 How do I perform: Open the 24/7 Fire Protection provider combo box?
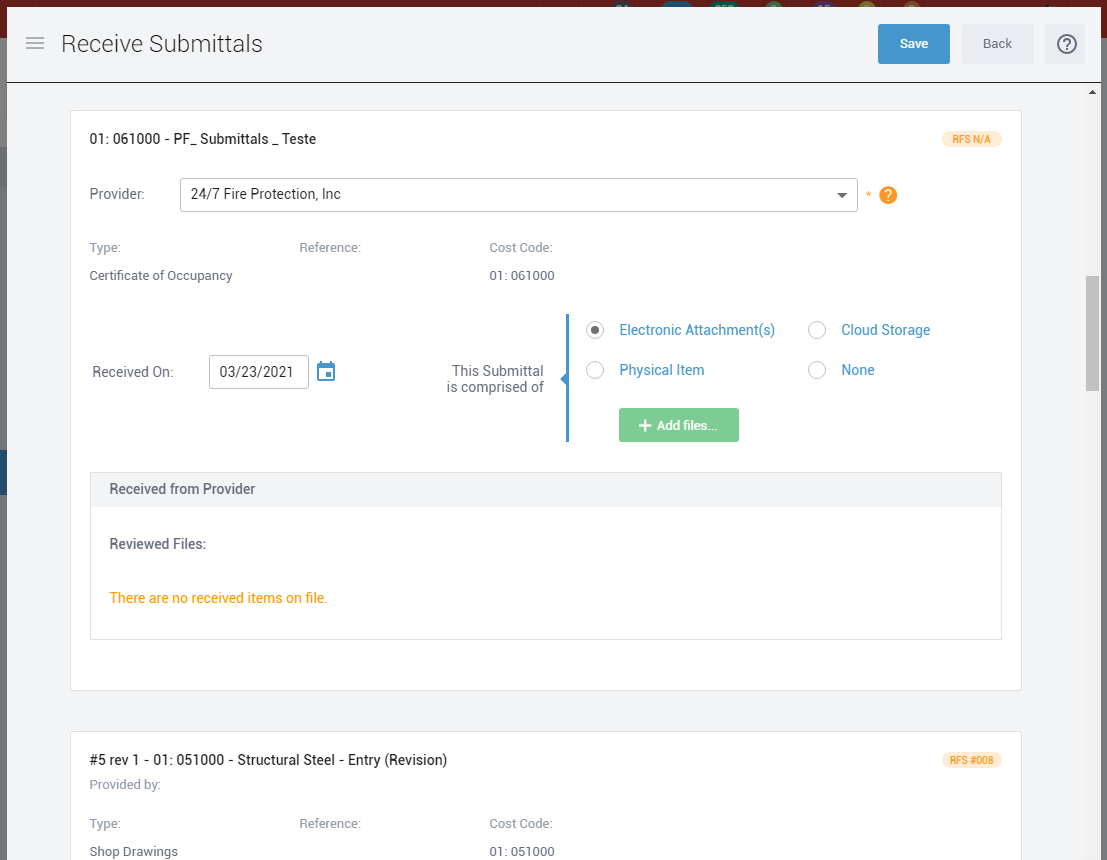pos(505,195)
